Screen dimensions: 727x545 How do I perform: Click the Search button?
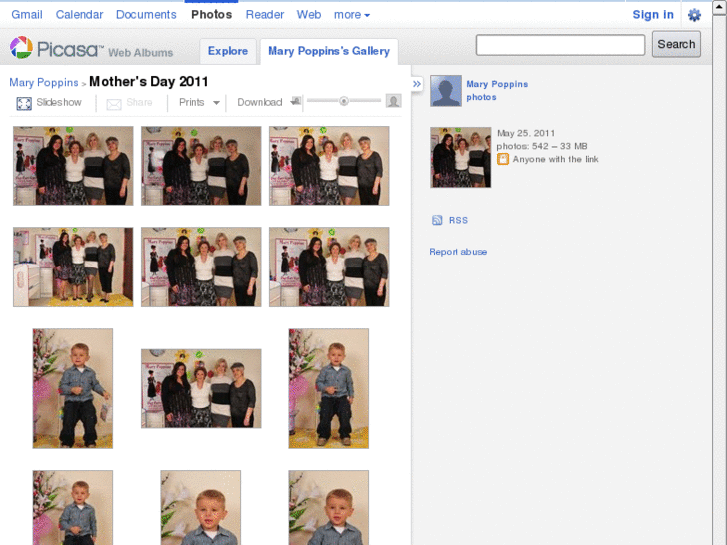[676, 45]
